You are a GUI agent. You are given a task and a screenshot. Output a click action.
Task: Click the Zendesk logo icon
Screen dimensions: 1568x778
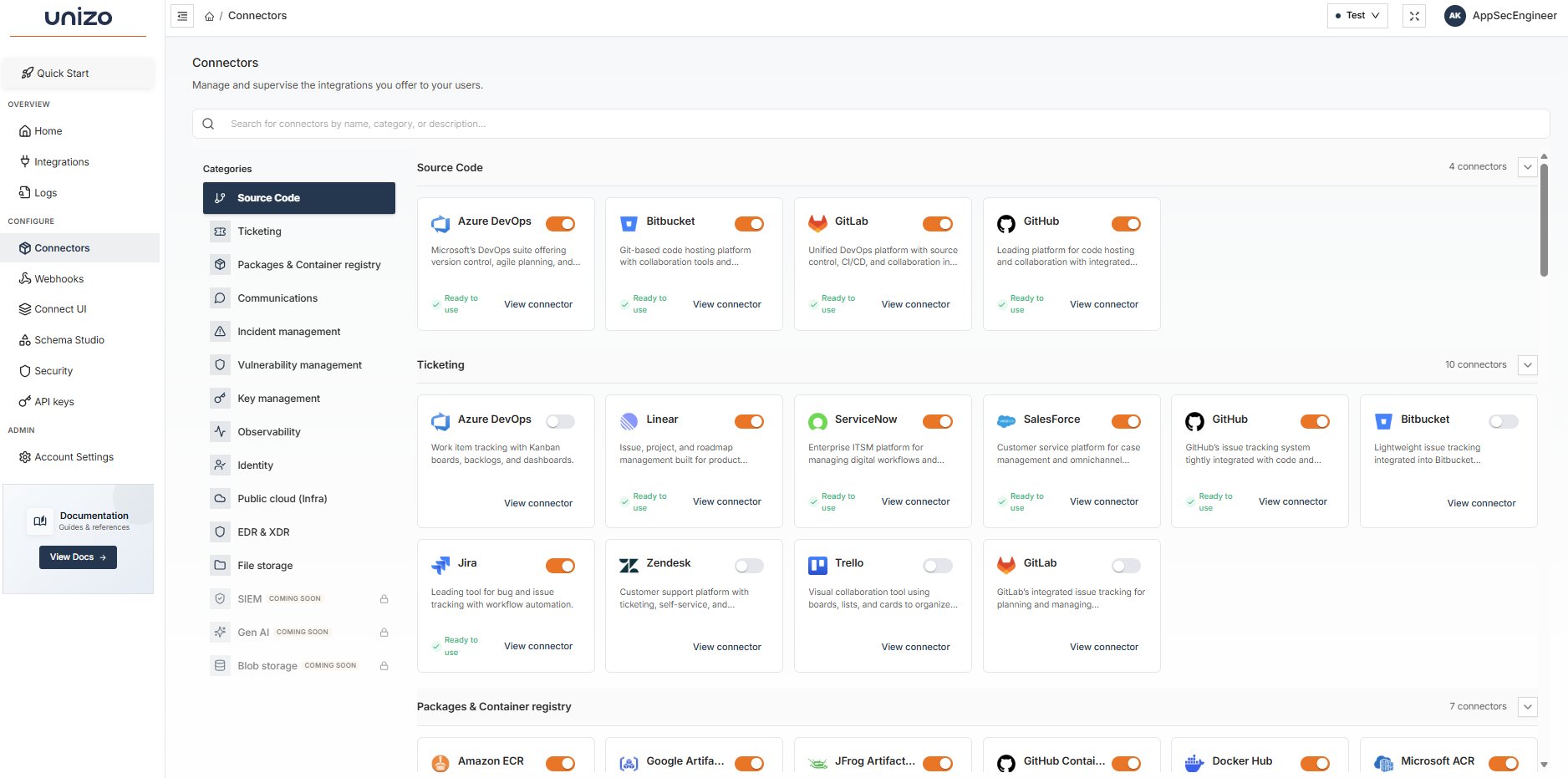629,566
